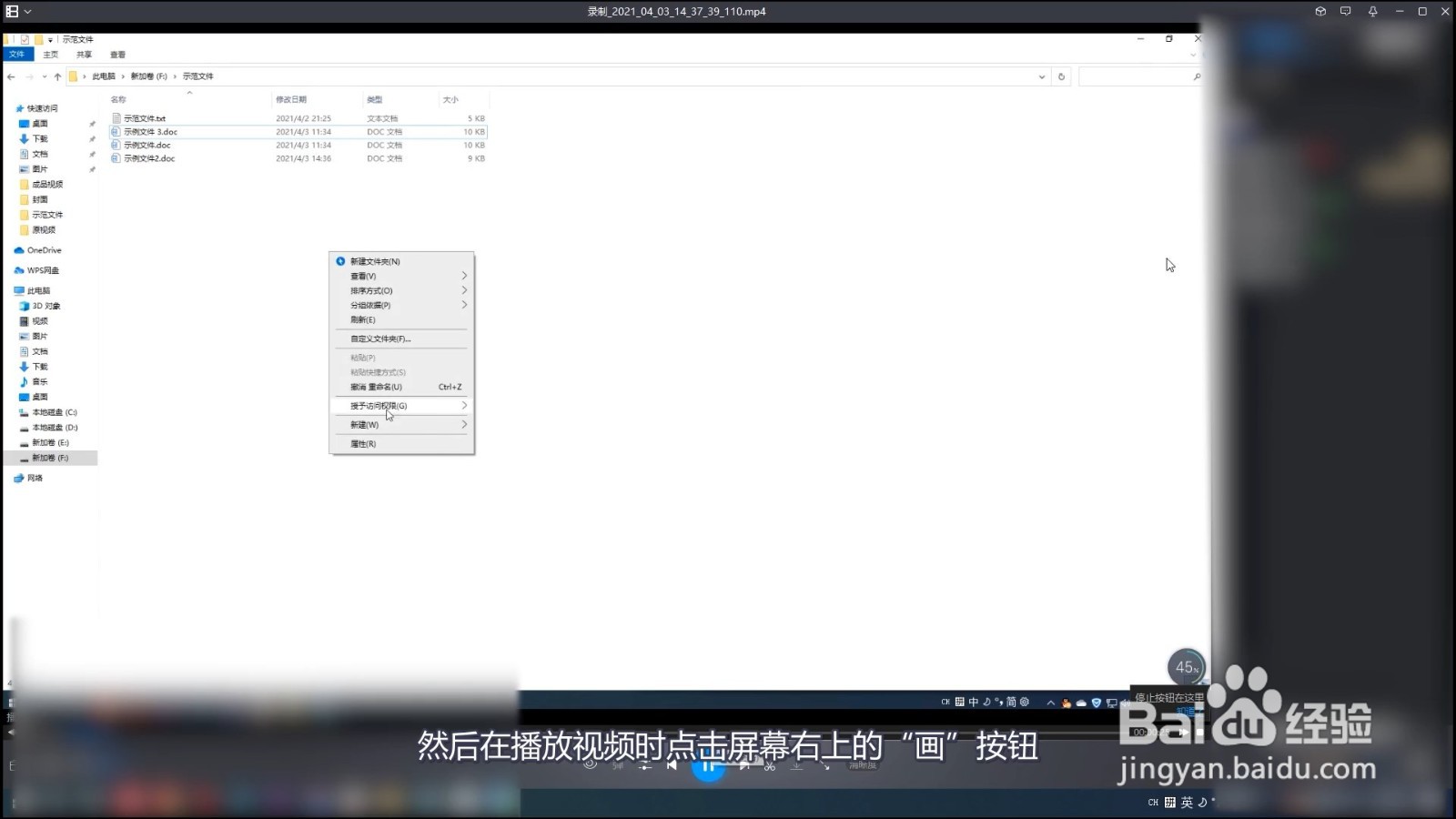
Task: Expand the 查看(V) submenu
Action: (401, 276)
